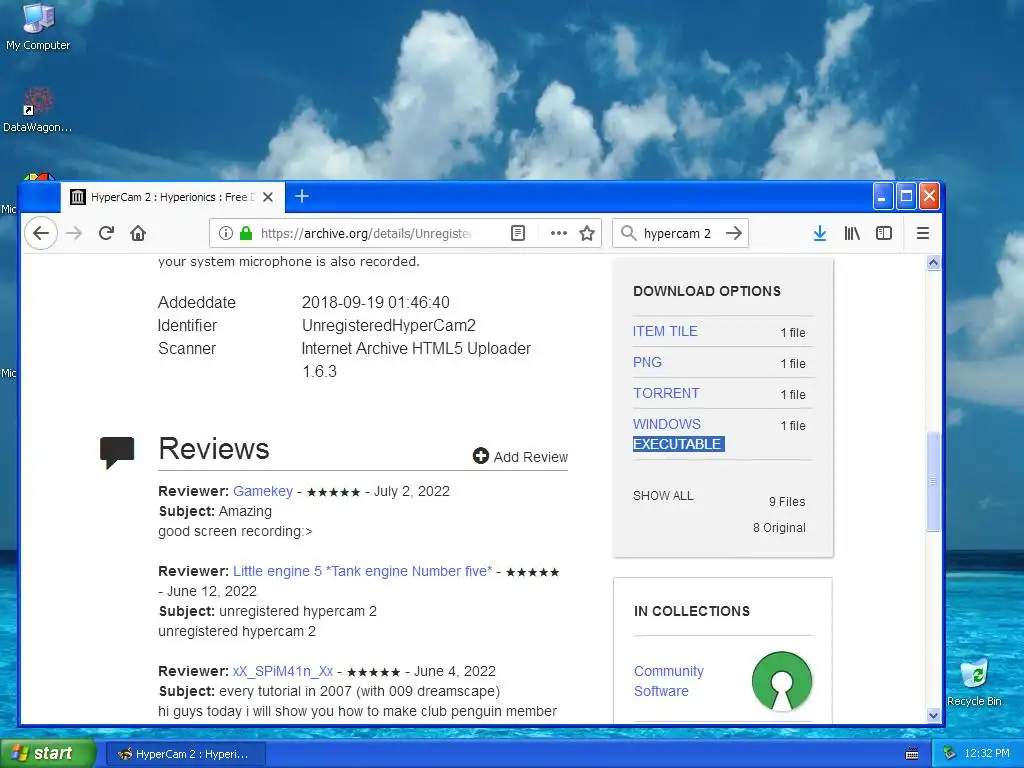Click the Reviews speech bubble icon
The height and width of the screenshot is (768, 1024).
pyautogui.click(x=117, y=452)
